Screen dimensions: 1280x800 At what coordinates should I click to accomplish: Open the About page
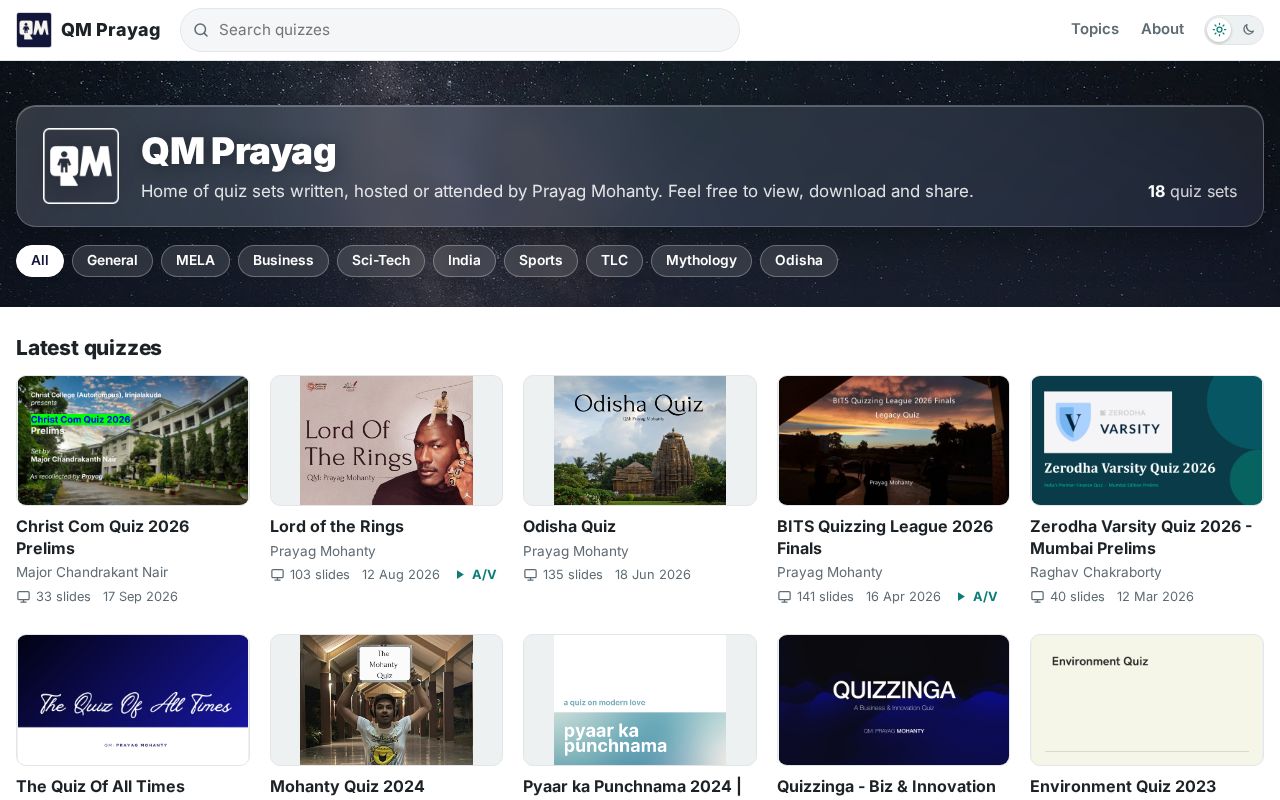(1162, 29)
